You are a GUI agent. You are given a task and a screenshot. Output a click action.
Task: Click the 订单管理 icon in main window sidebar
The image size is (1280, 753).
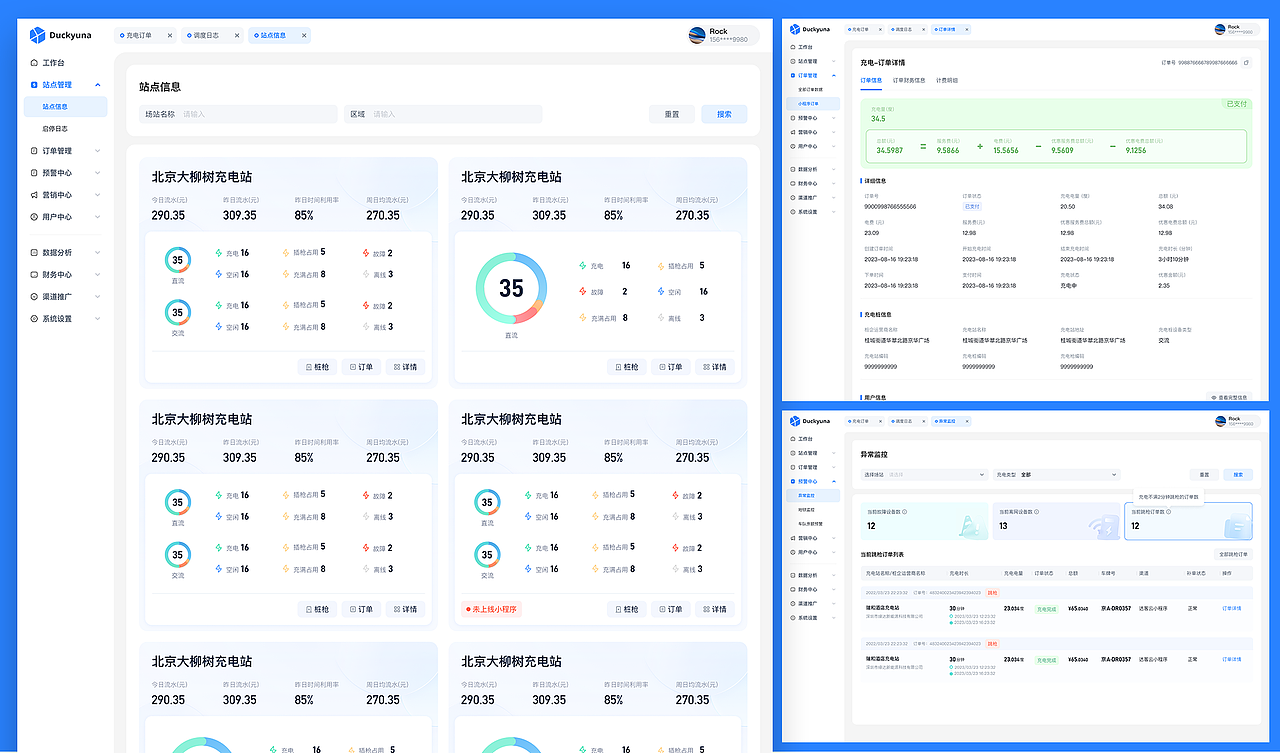(35, 151)
